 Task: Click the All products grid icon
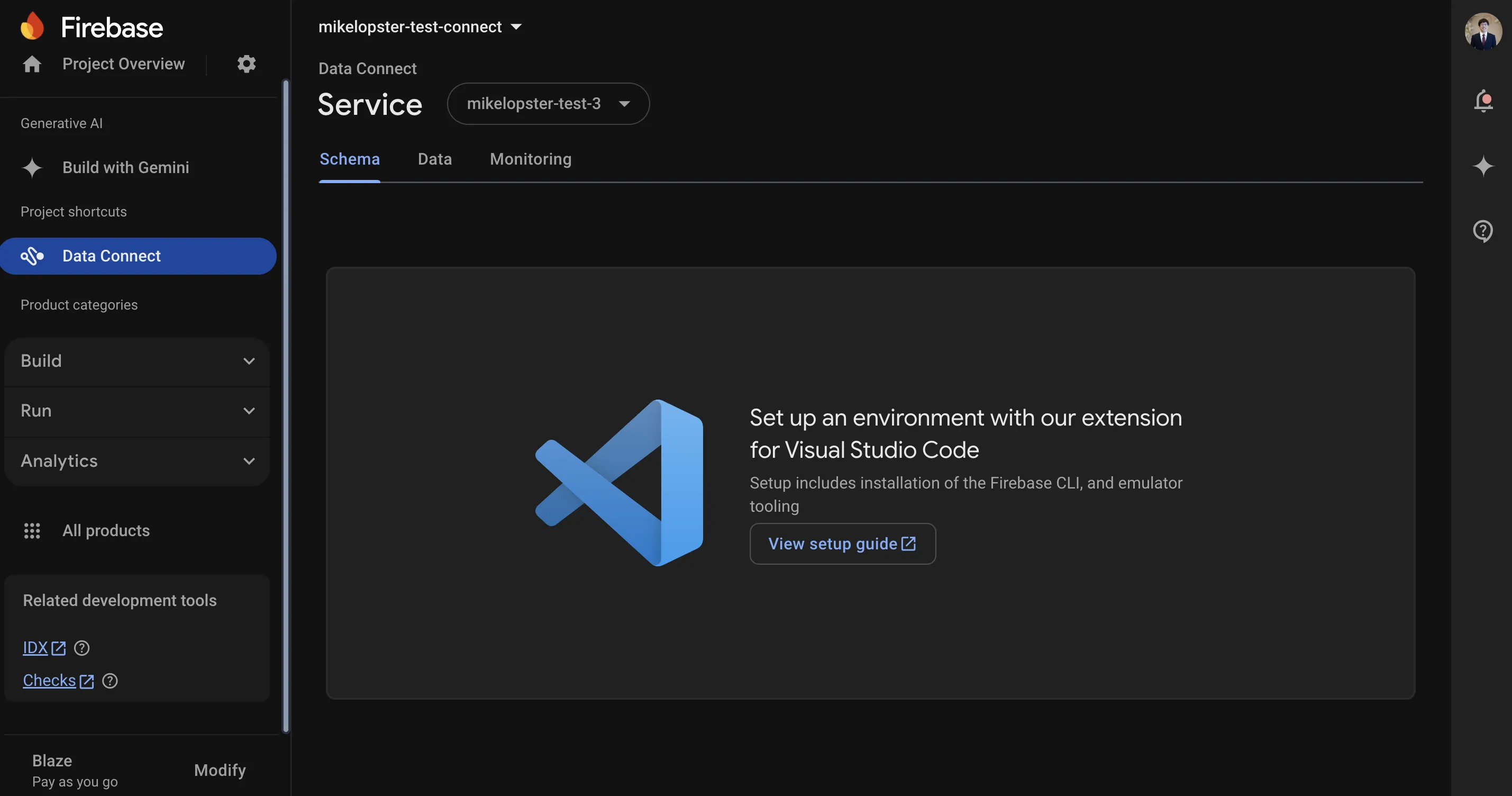pyautogui.click(x=32, y=531)
